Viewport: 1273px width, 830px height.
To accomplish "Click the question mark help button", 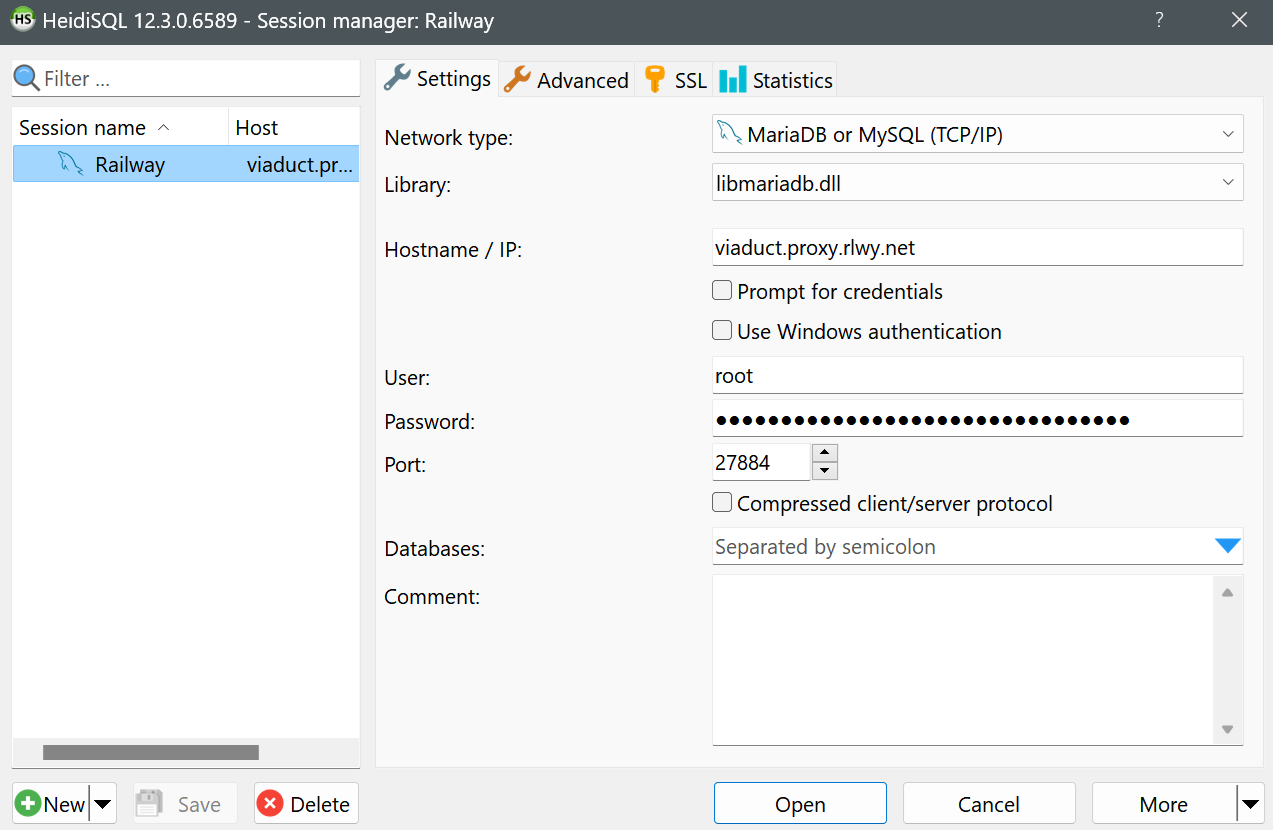I will tap(1159, 20).
